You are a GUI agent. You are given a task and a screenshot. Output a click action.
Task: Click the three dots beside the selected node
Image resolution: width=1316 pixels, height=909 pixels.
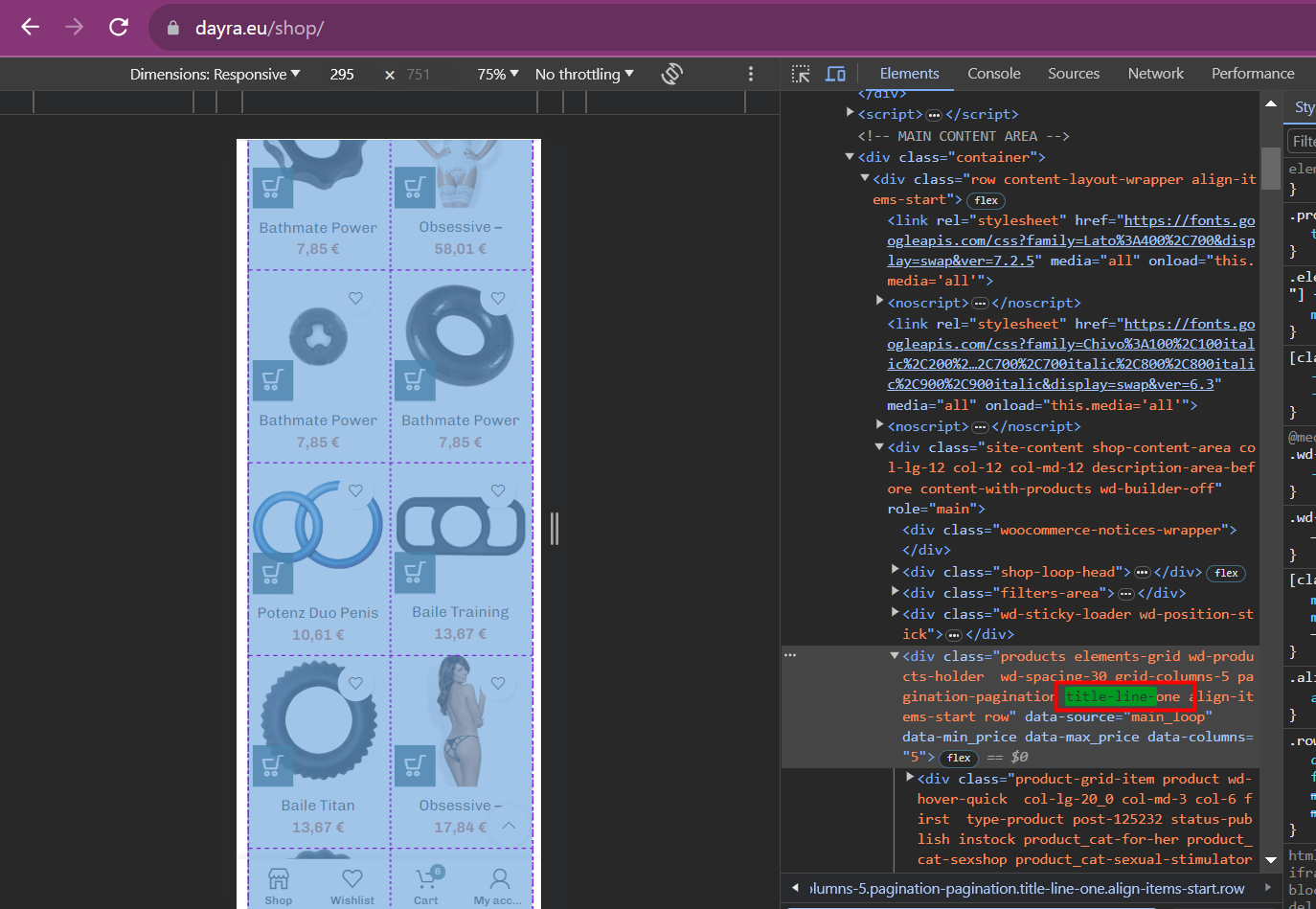[x=790, y=655]
